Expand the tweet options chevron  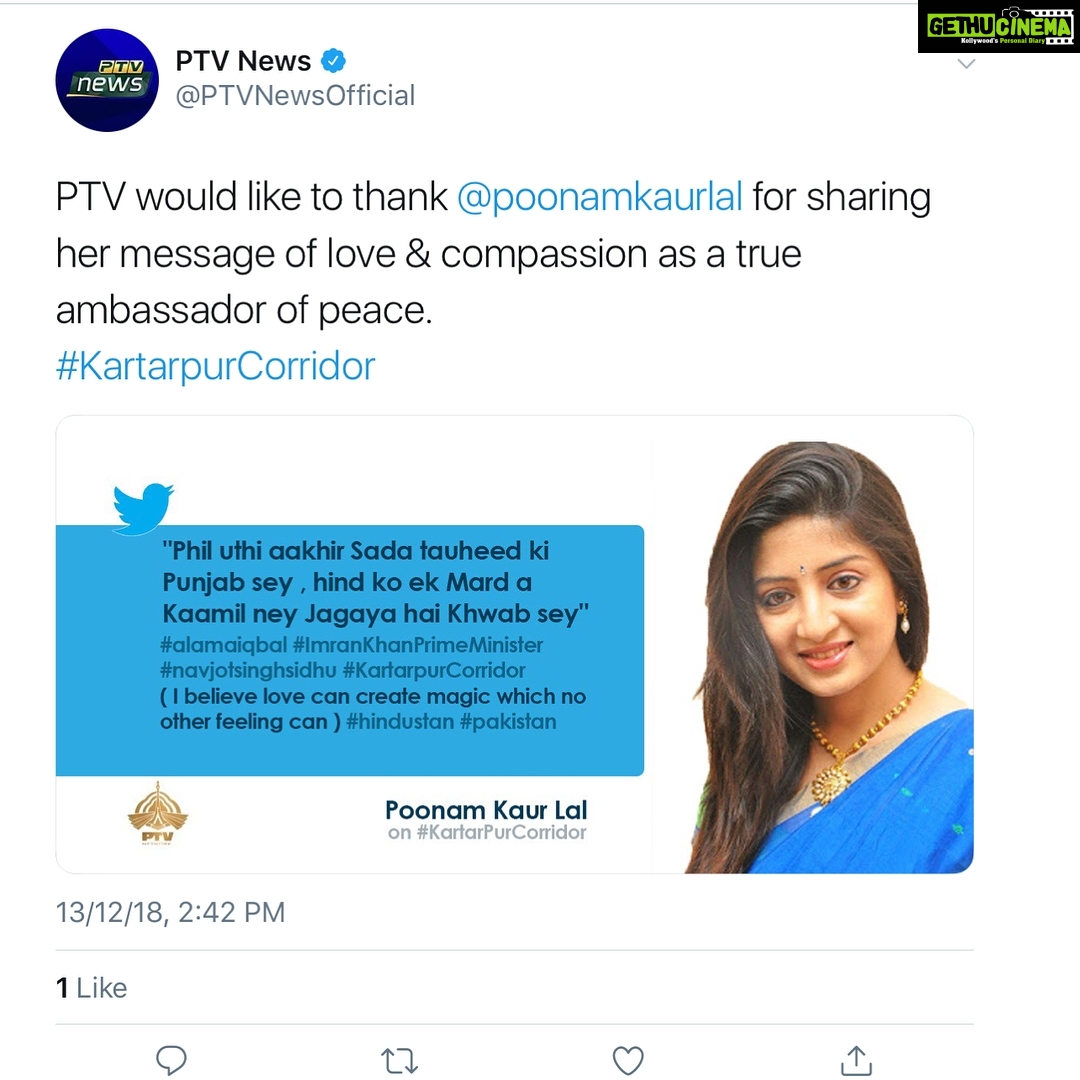point(966,64)
